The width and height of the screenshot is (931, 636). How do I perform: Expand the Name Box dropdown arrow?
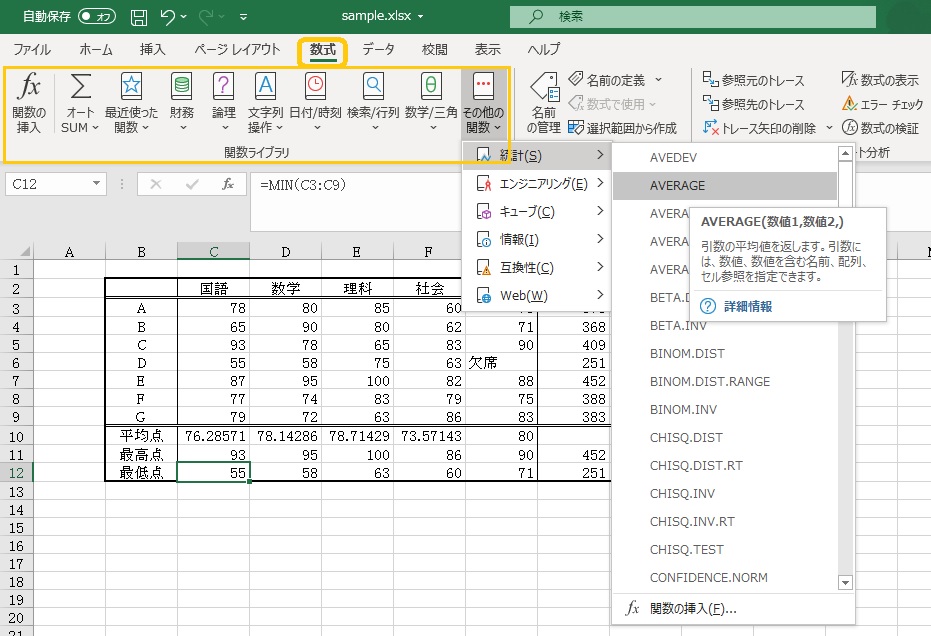(x=97, y=184)
